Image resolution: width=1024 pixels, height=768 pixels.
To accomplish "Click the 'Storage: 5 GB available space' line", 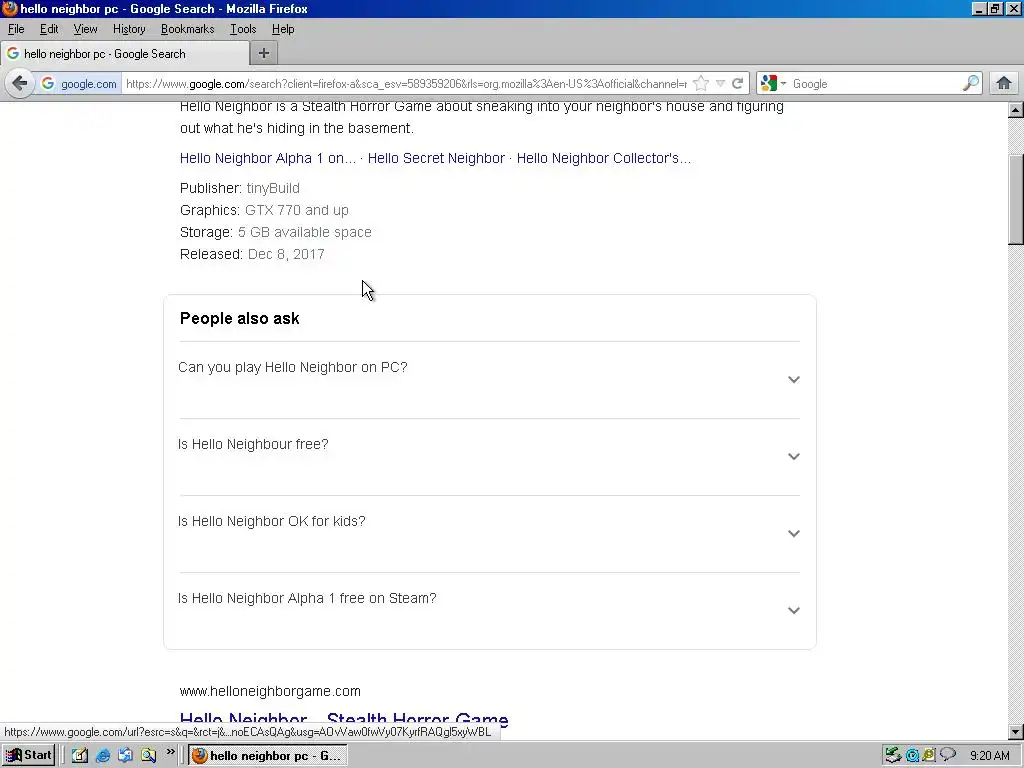I will coord(276,232).
